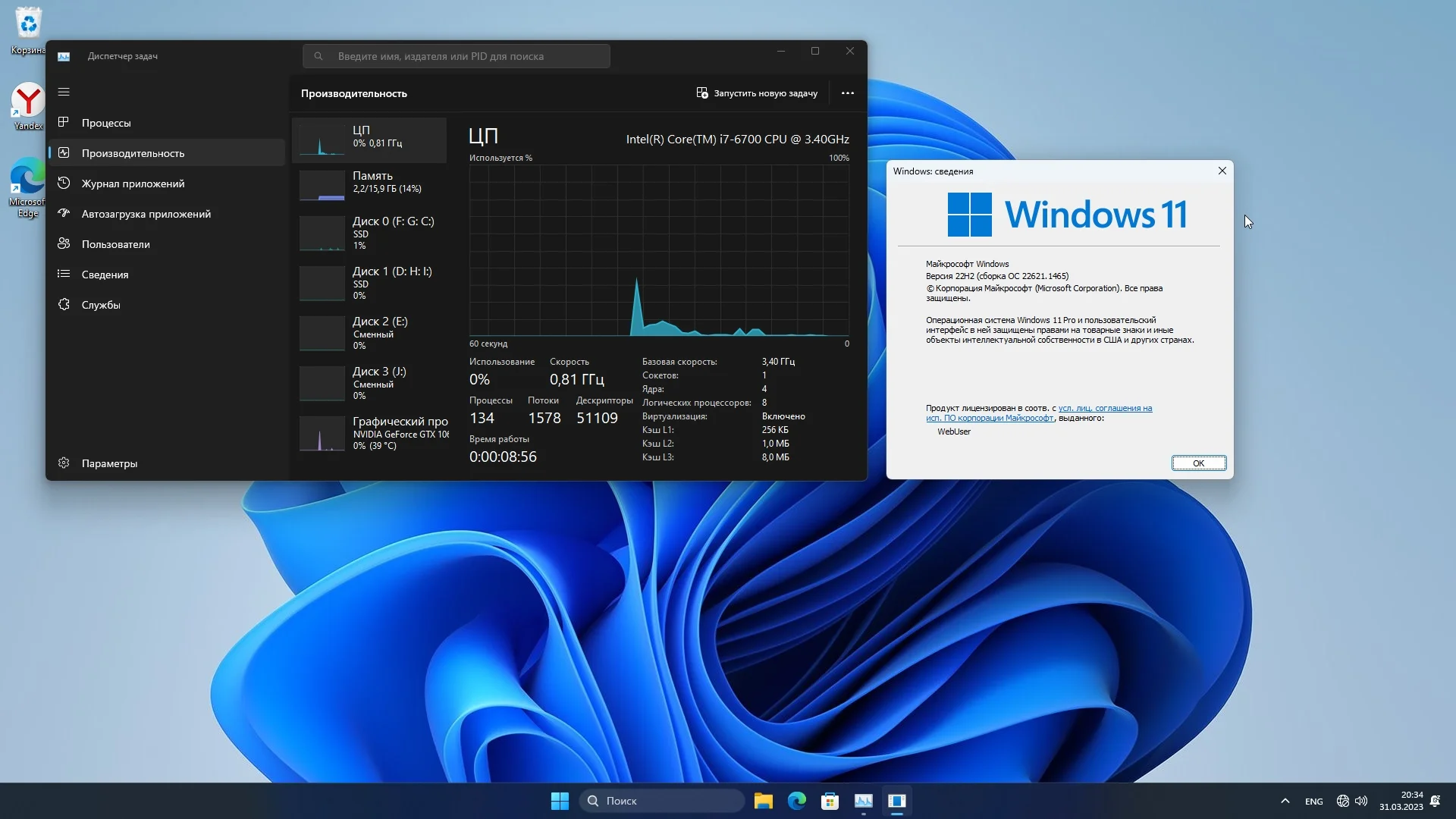The width and height of the screenshot is (1456, 819).
Task: Open the Microsoft license terms link
Action: 1104,409
